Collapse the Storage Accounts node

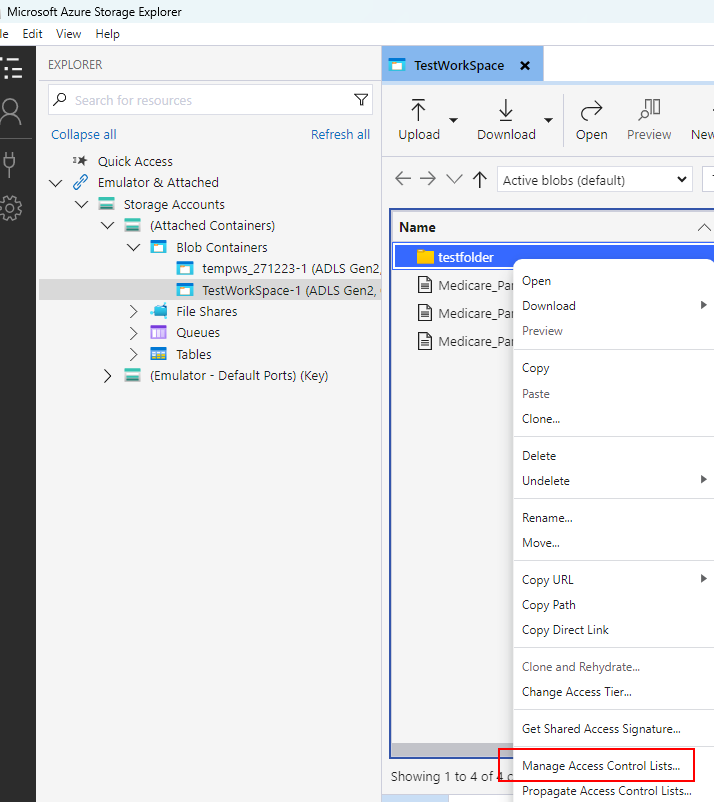tap(81, 204)
